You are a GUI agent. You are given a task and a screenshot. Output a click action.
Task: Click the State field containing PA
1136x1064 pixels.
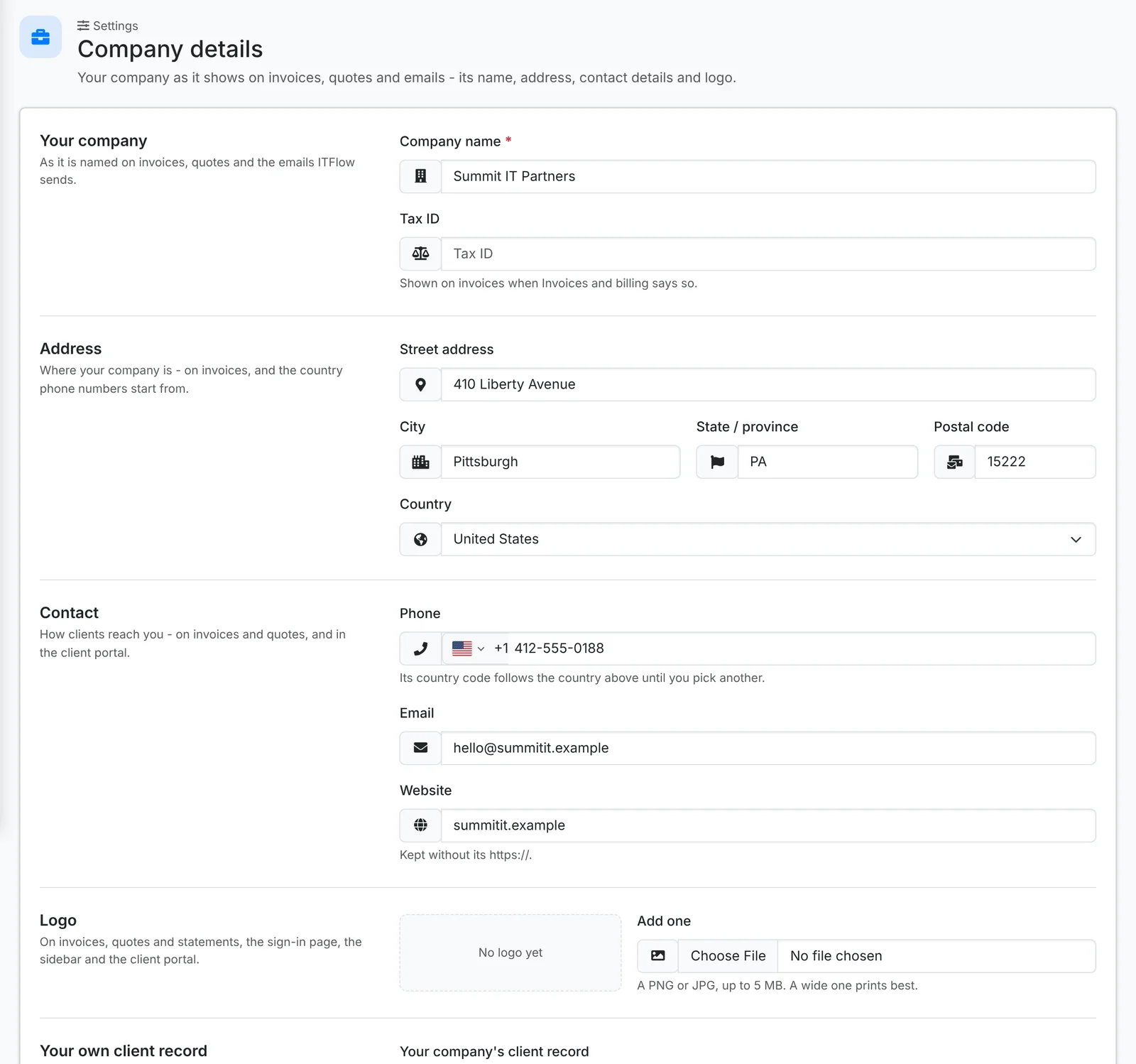click(828, 462)
